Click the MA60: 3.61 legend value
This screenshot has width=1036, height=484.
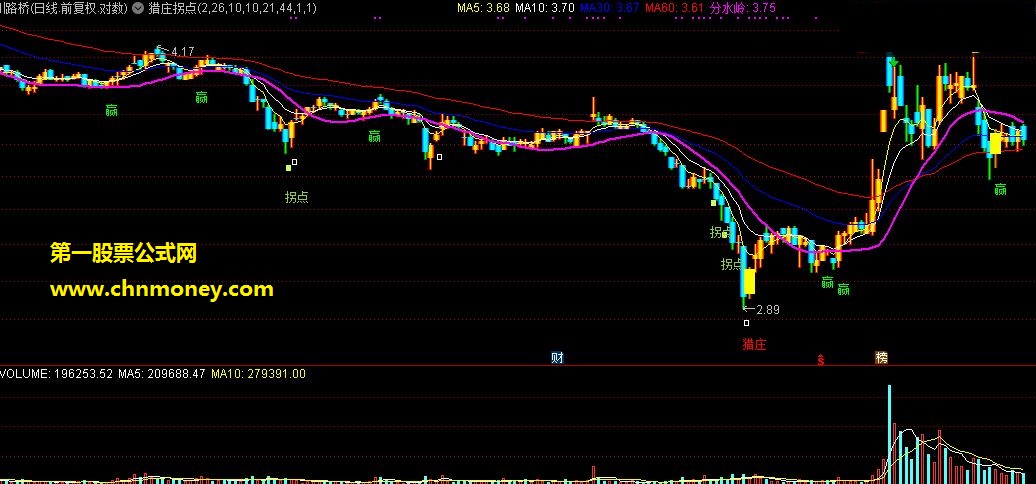point(674,9)
